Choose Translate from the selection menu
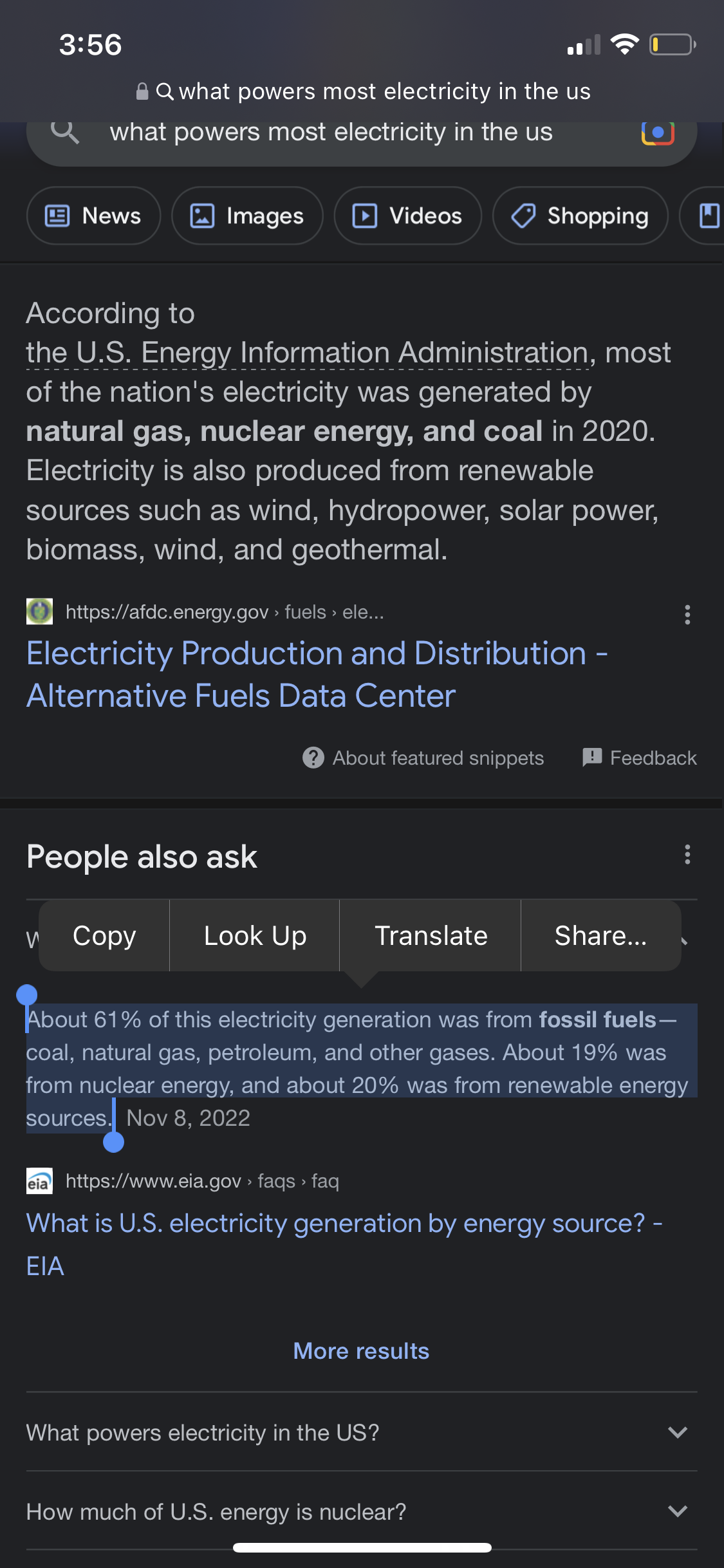The width and height of the screenshot is (724, 1568). [431, 936]
